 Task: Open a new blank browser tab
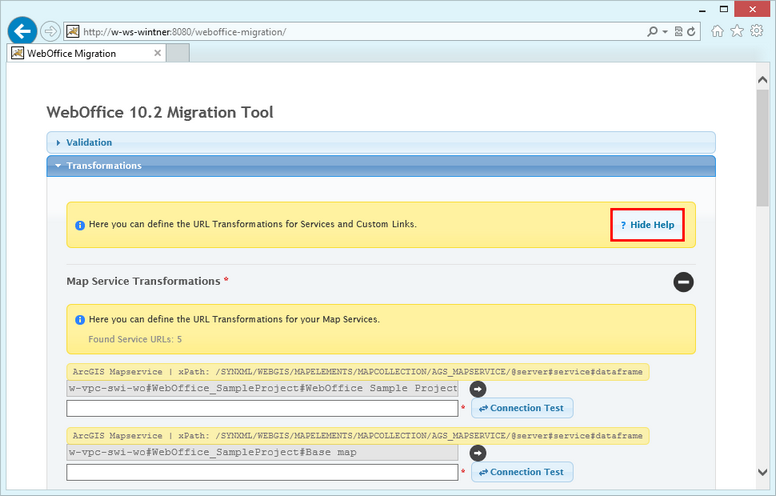[178, 53]
